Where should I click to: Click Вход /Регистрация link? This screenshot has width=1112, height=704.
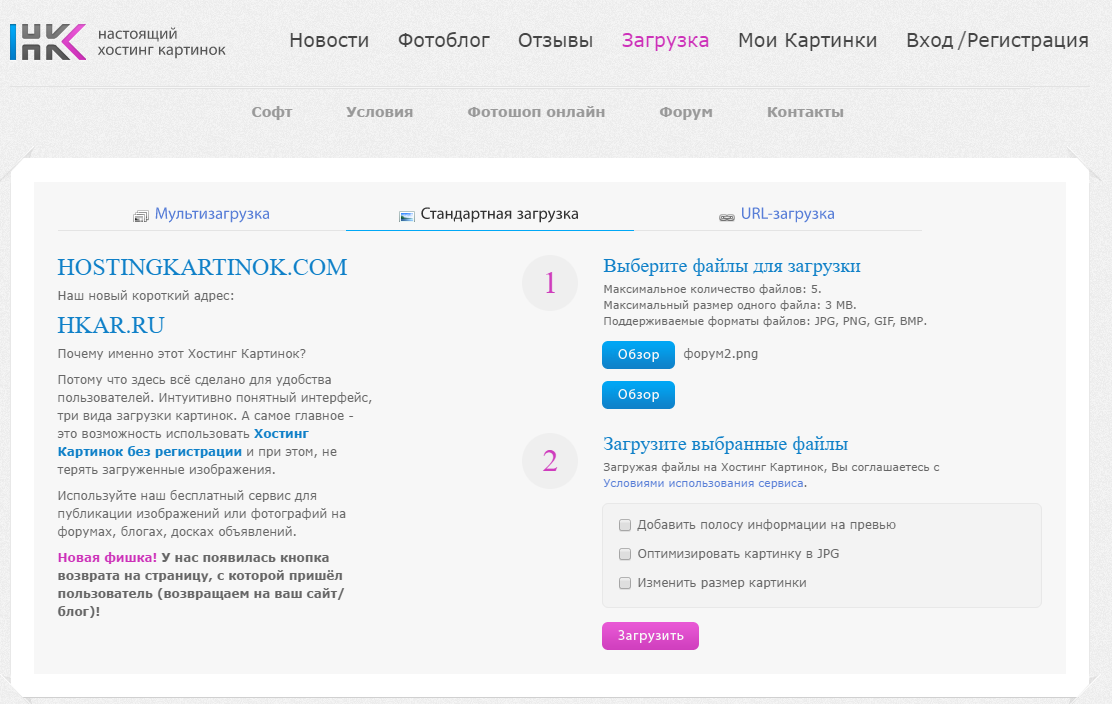997,40
